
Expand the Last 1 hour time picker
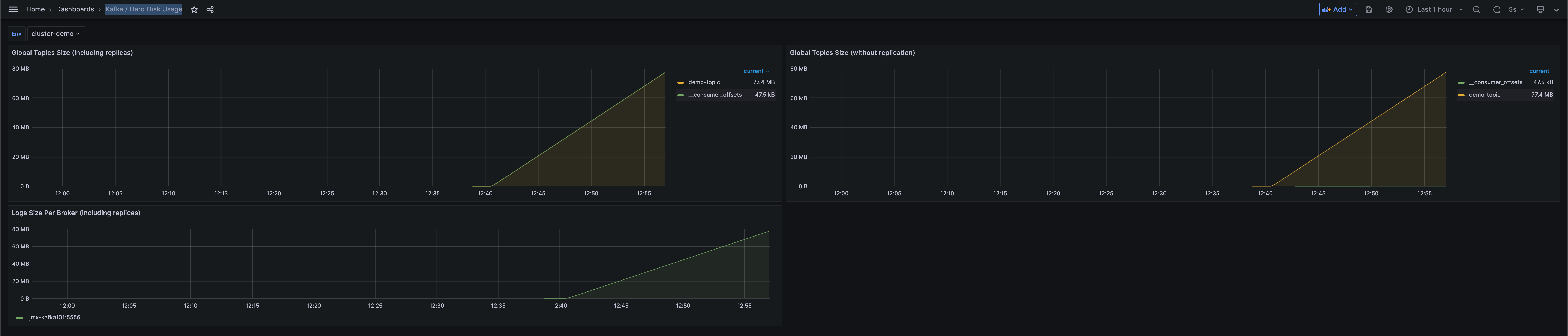pyautogui.click(x=1434, y=10)
